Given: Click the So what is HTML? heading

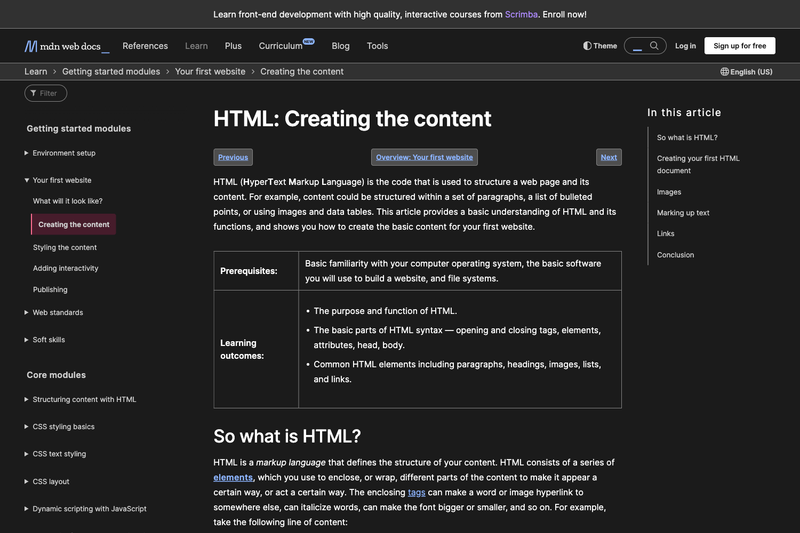Looking at the screenshot, I should (x=287, y=437).
